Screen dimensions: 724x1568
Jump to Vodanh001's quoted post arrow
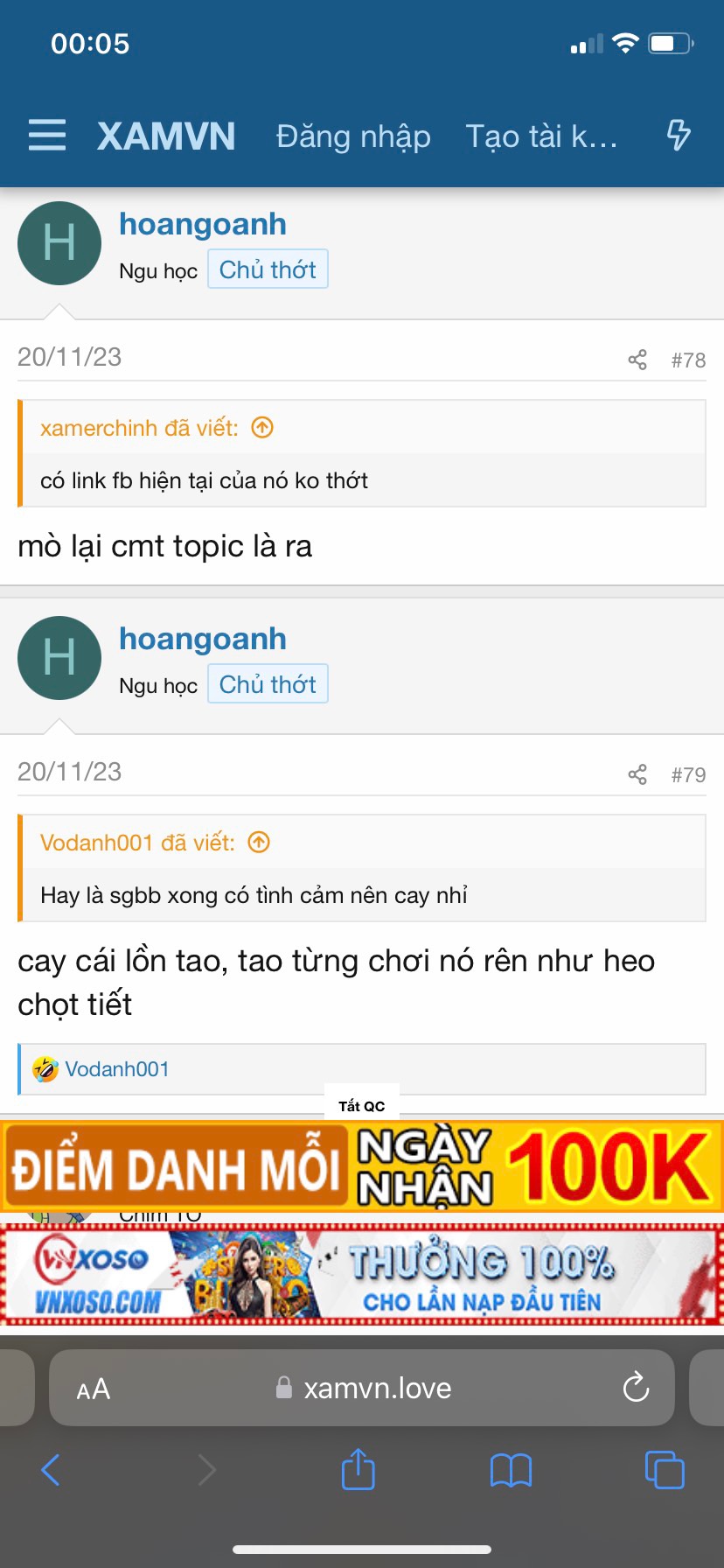point(259,842)
